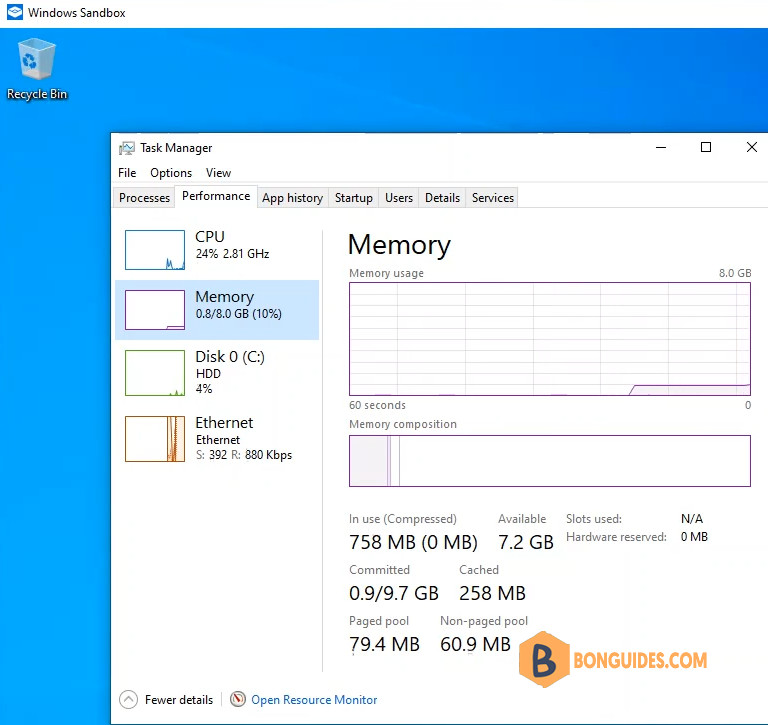Open the Details tab
This screenshot has height=725, width=768.
click(442, 198)
